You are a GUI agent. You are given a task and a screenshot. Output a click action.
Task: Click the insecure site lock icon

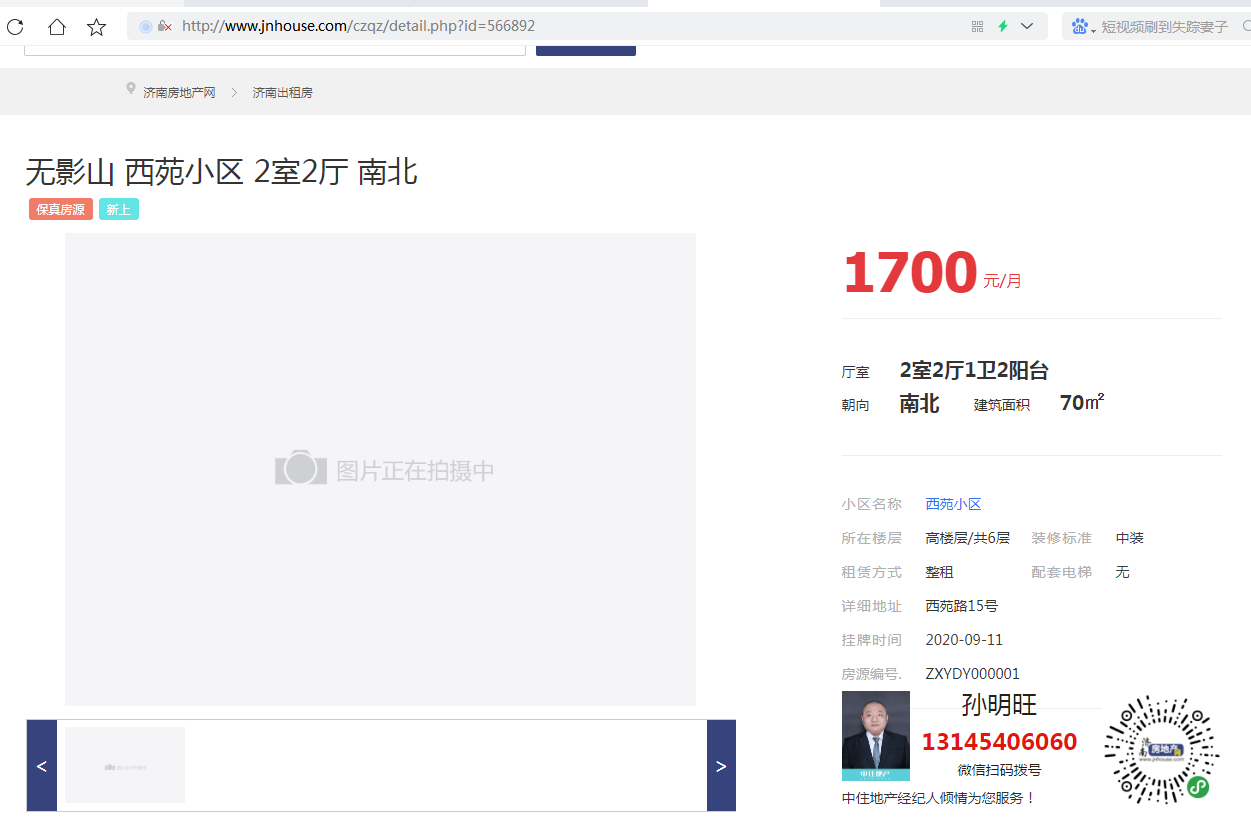[x=164, y=26]
